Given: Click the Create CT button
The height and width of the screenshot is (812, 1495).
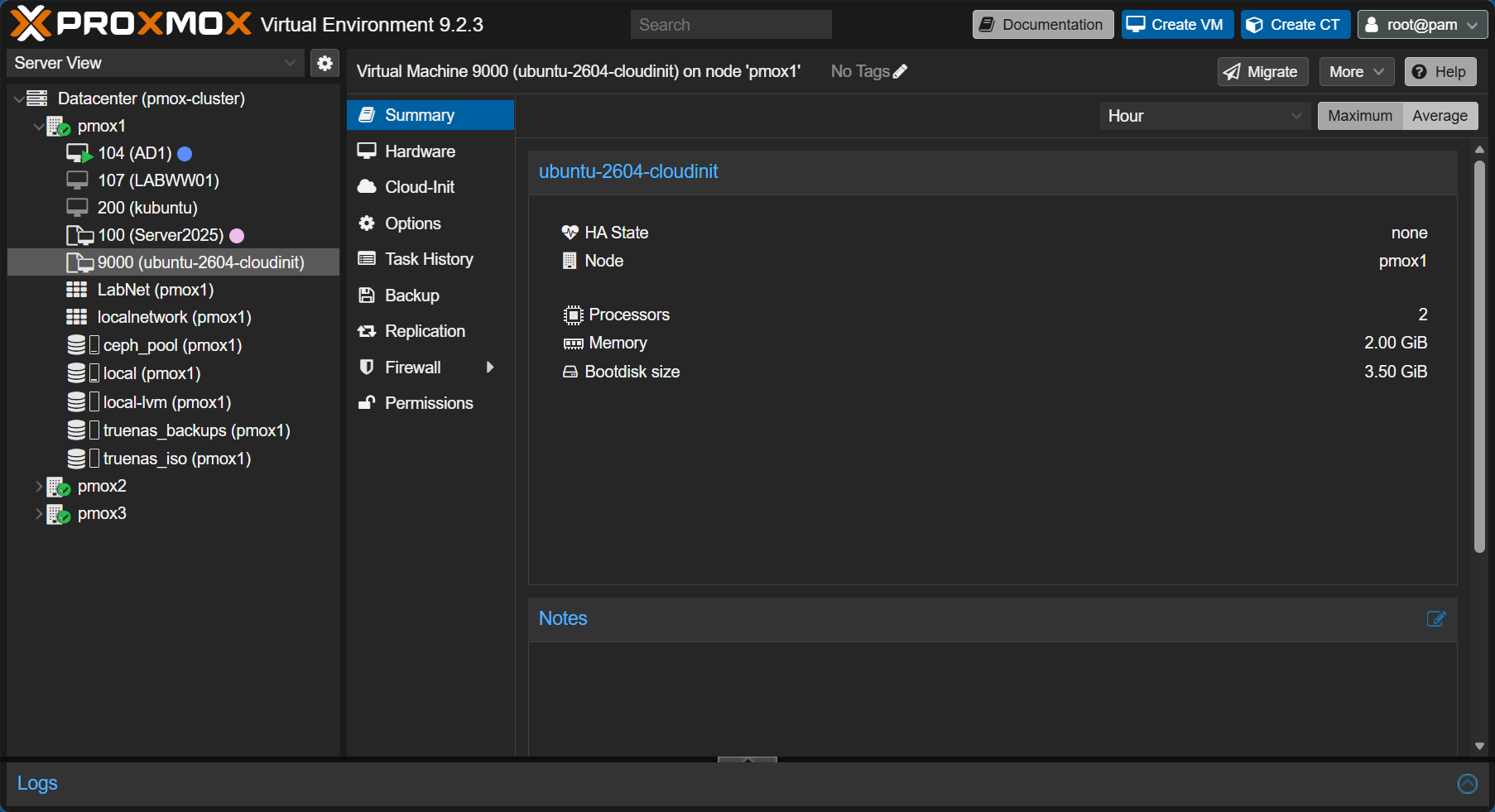Looking at the screenshot, I should [x=1296, y=25].
